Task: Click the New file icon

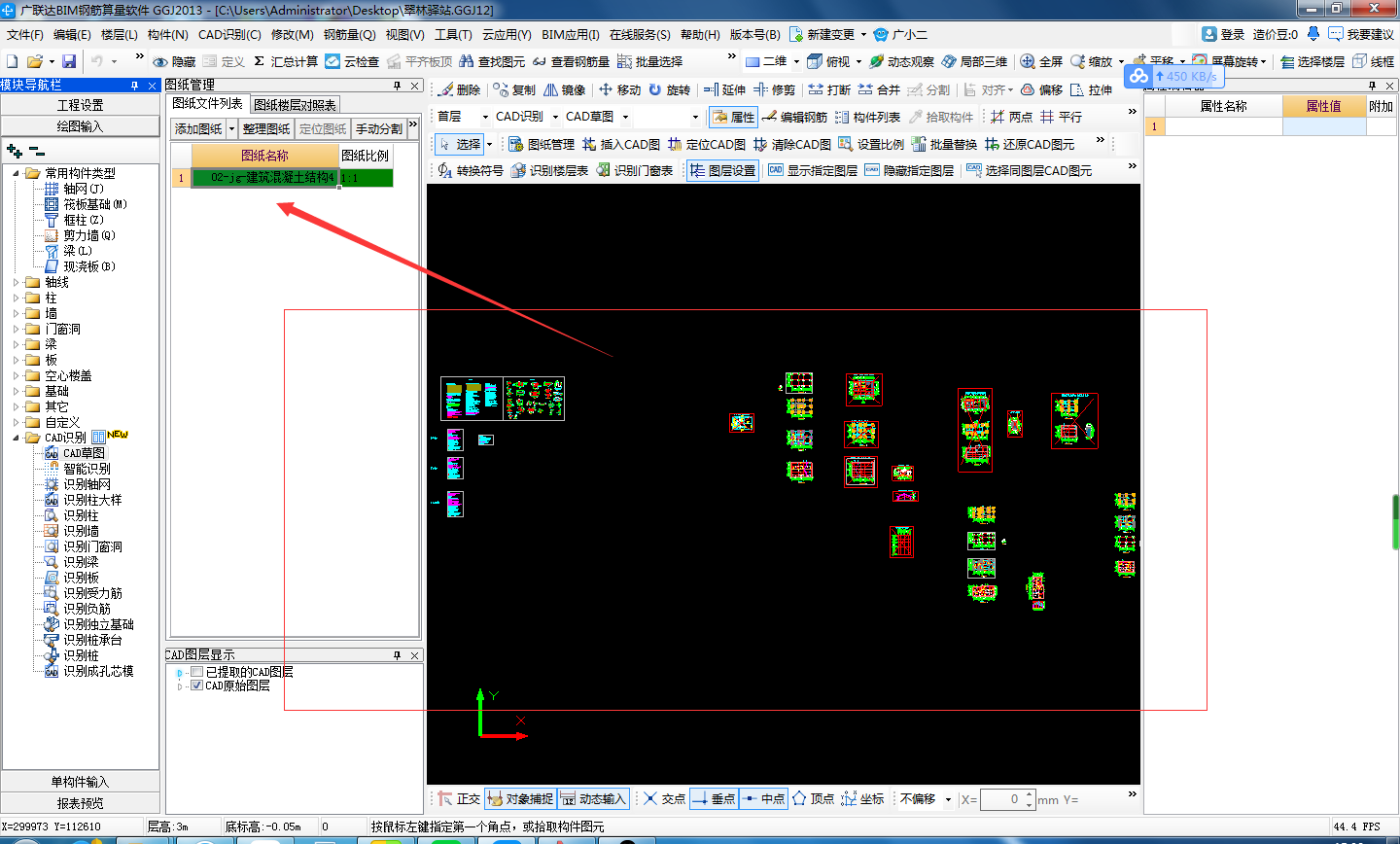Action: 13,61
